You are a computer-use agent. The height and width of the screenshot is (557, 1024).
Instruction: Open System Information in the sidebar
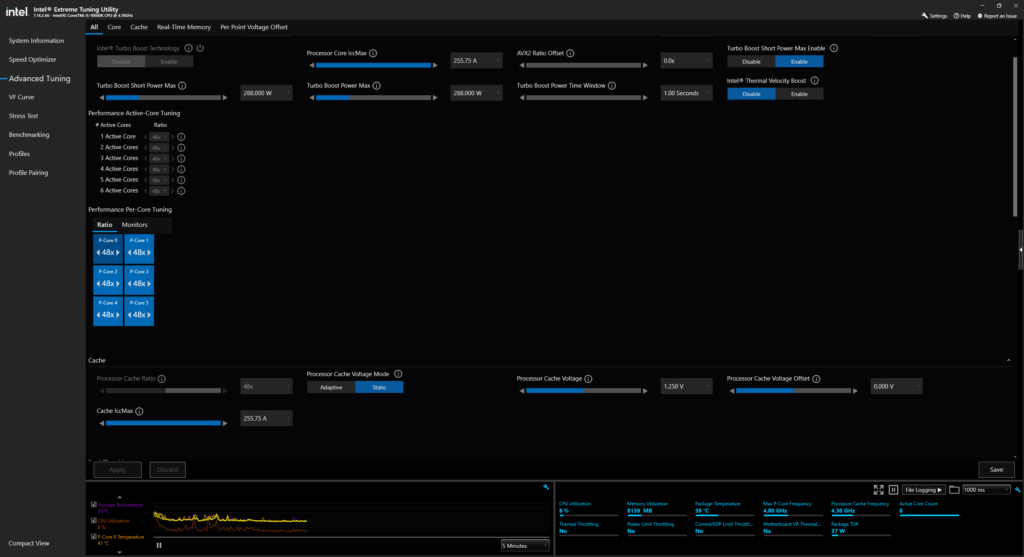(x=37, y=40)
